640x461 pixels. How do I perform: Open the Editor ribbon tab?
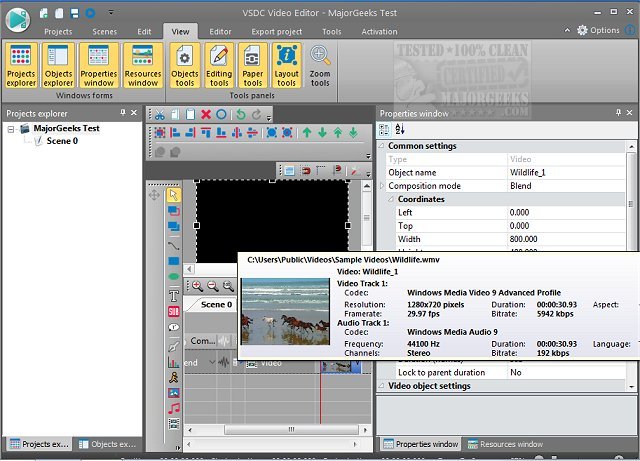point(220,31)
